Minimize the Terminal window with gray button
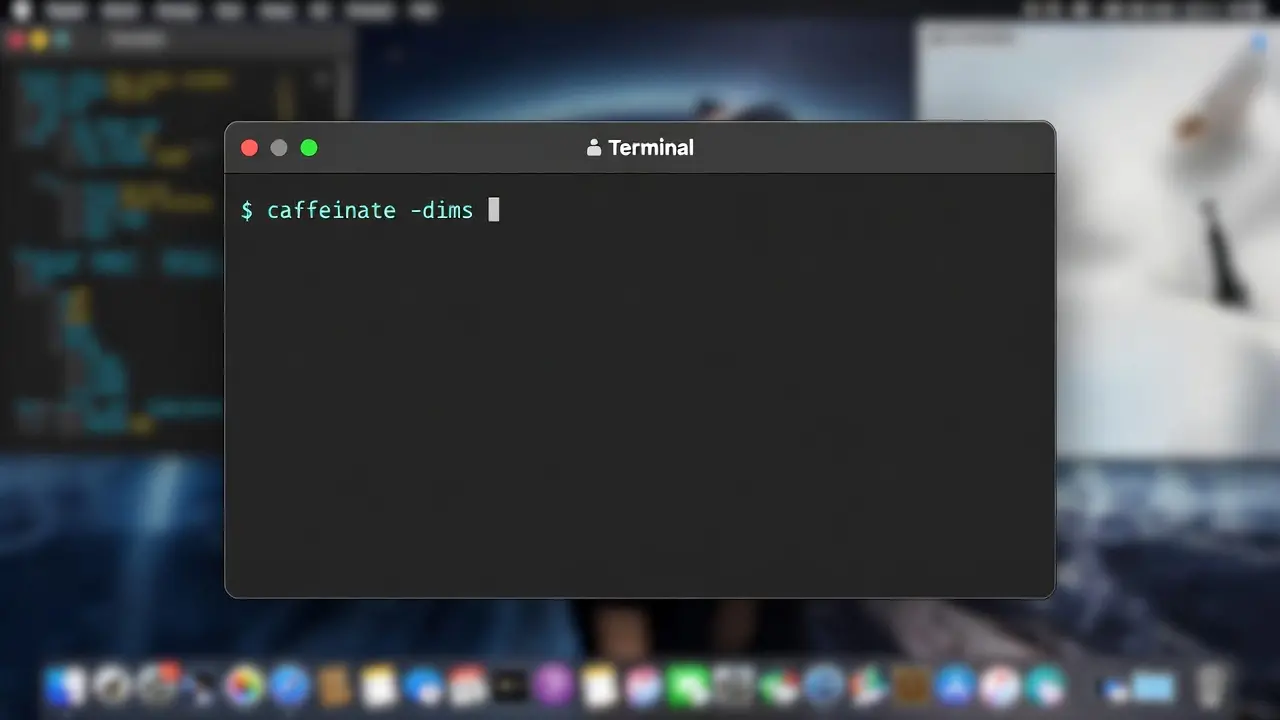This screenshot has height=720, width=1280. tap(279, 148)
